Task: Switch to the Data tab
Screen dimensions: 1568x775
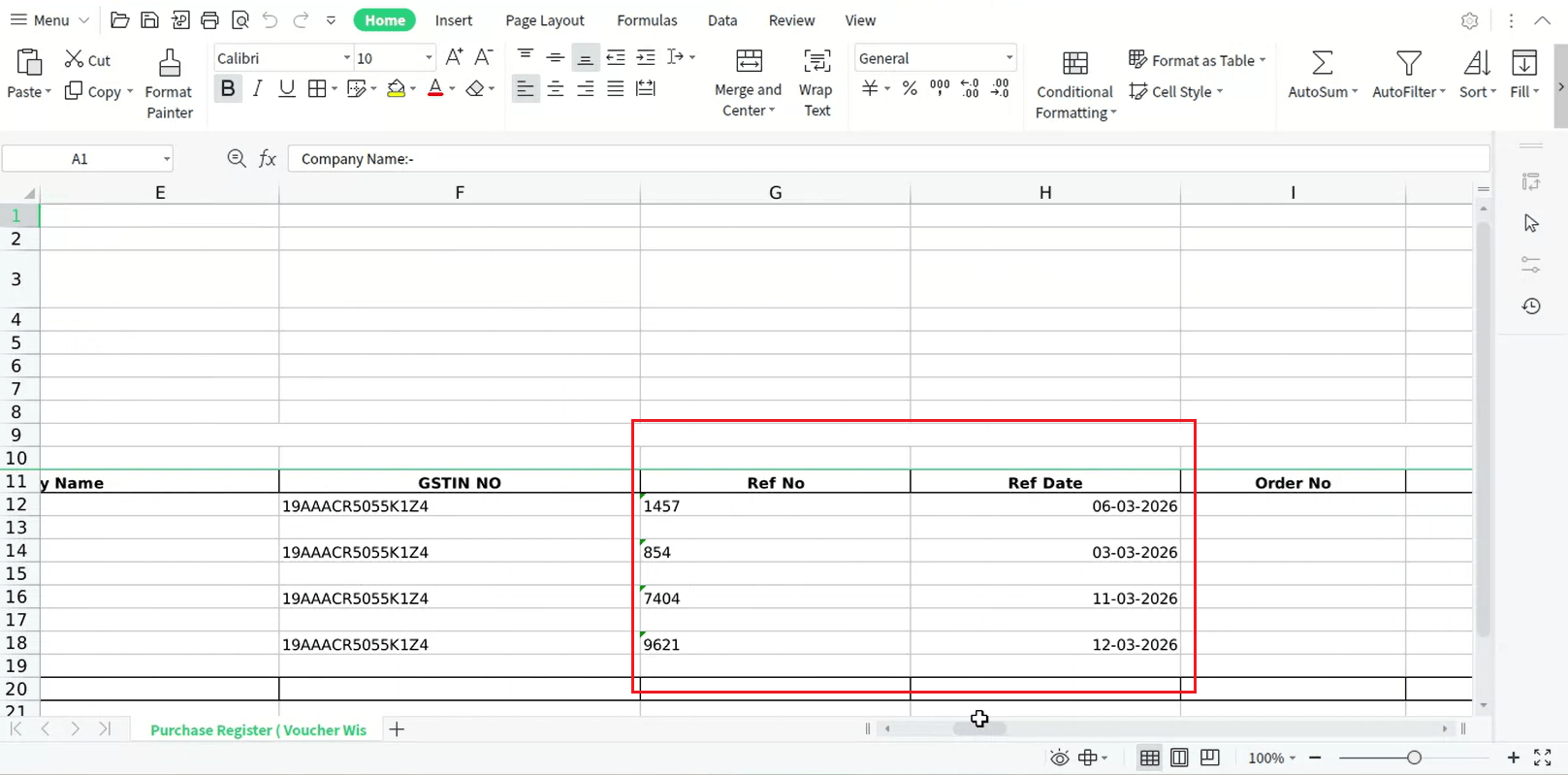Action: click(722, 20)
